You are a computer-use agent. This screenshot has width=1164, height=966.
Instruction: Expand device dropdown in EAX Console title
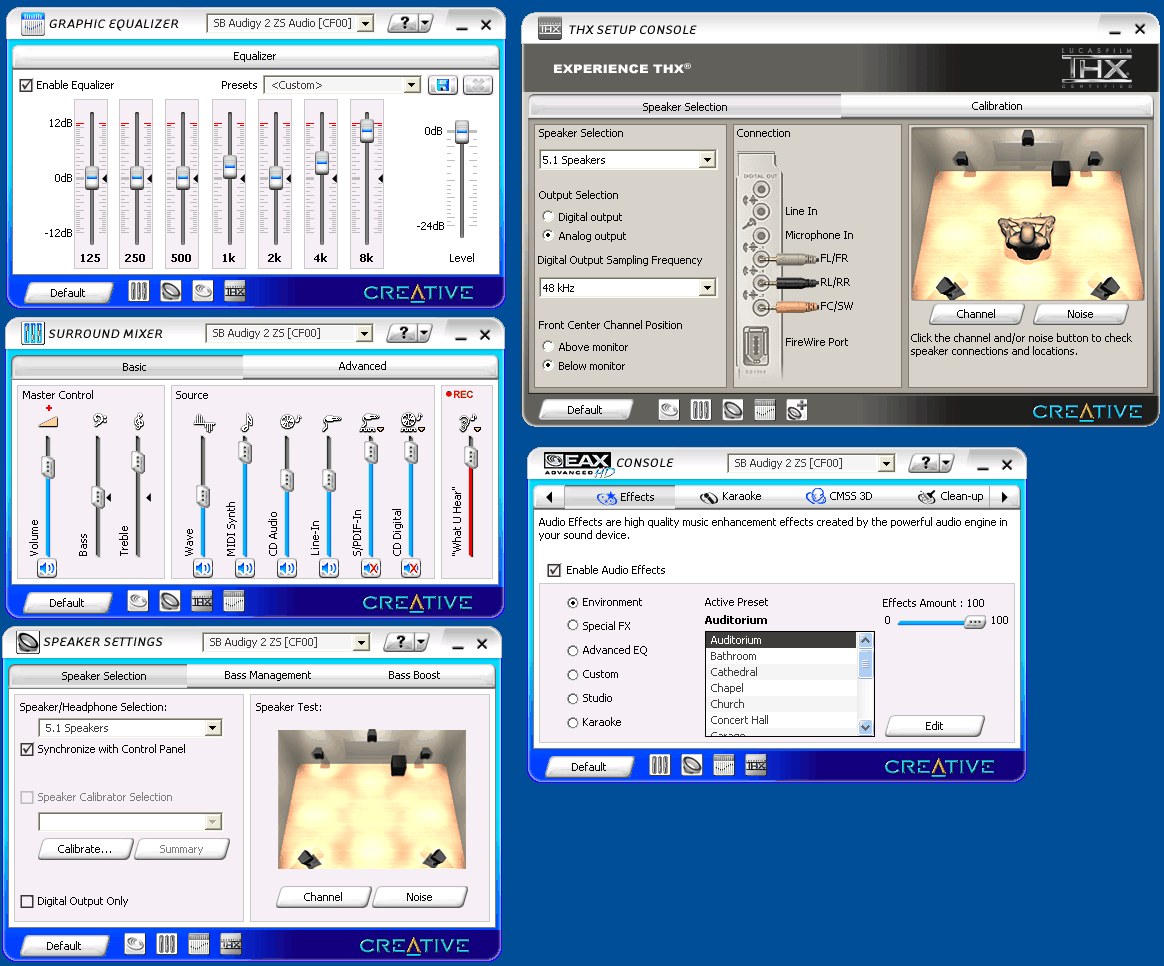pos(886,463)
